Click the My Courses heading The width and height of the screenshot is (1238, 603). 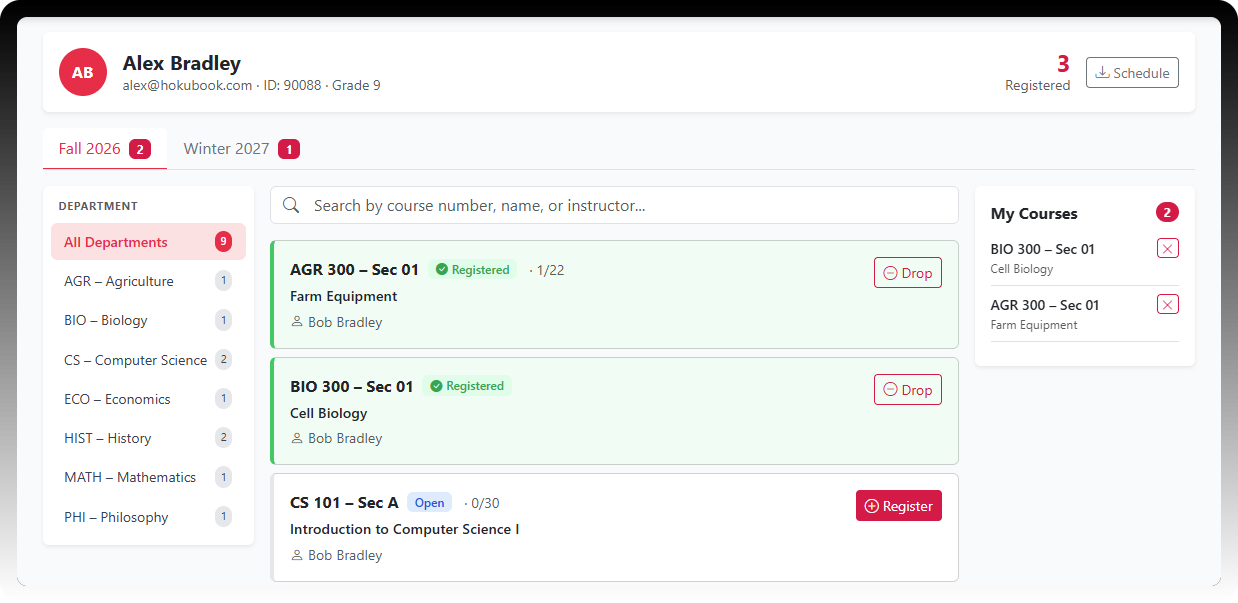pyautogui.click(x=1034, y=213)
